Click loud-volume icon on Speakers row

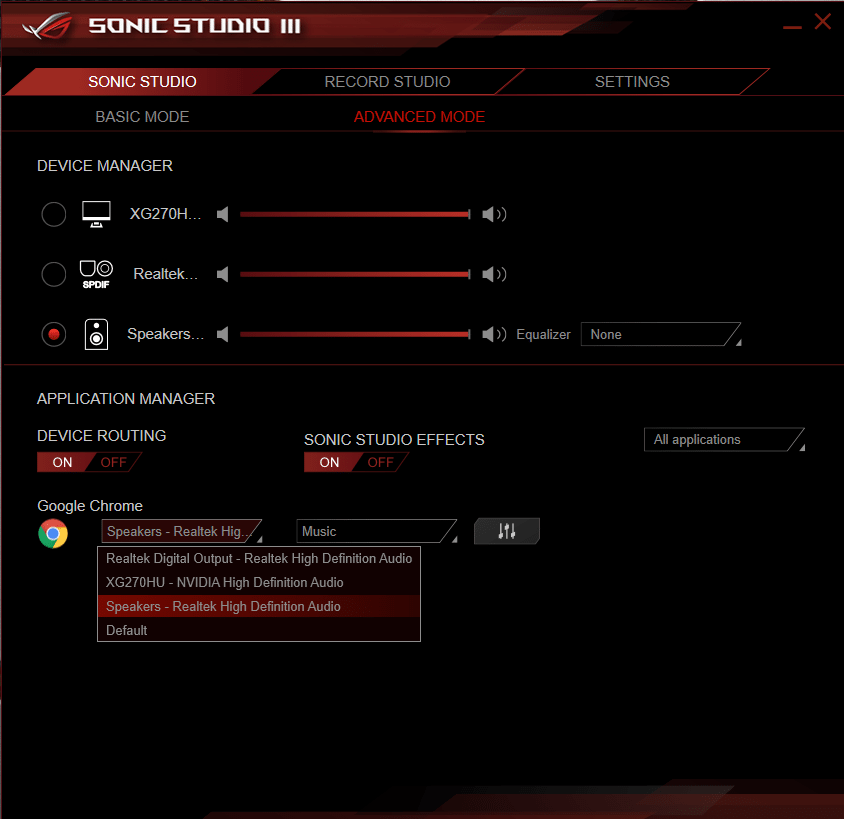point(494,334)
